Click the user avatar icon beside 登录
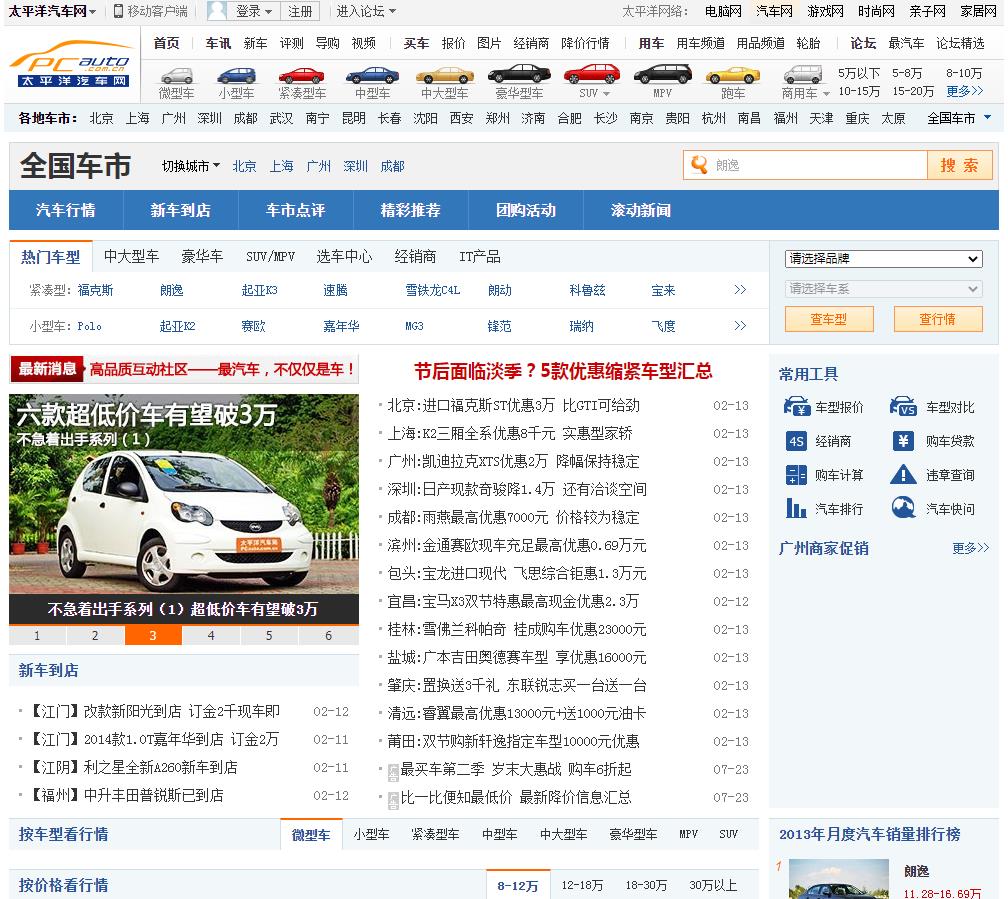Screen dimensions: 1008x899 point(218,11)
